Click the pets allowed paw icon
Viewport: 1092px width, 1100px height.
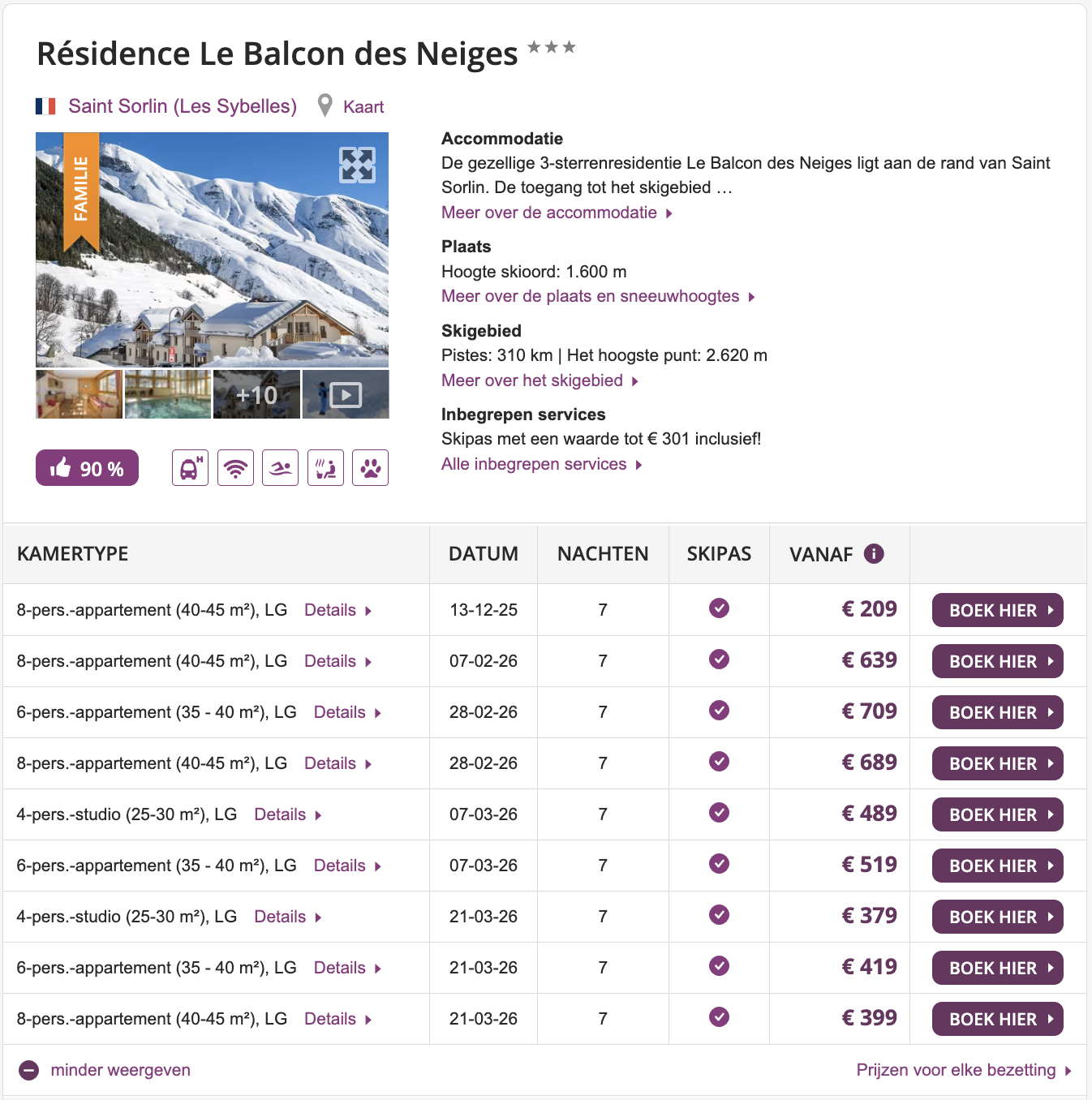pos(370,468)
